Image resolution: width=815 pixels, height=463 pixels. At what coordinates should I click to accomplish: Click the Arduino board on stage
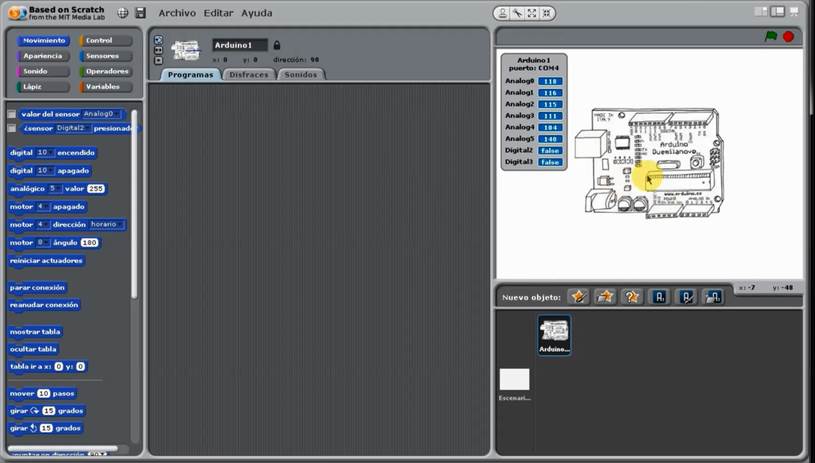[650, 163]
